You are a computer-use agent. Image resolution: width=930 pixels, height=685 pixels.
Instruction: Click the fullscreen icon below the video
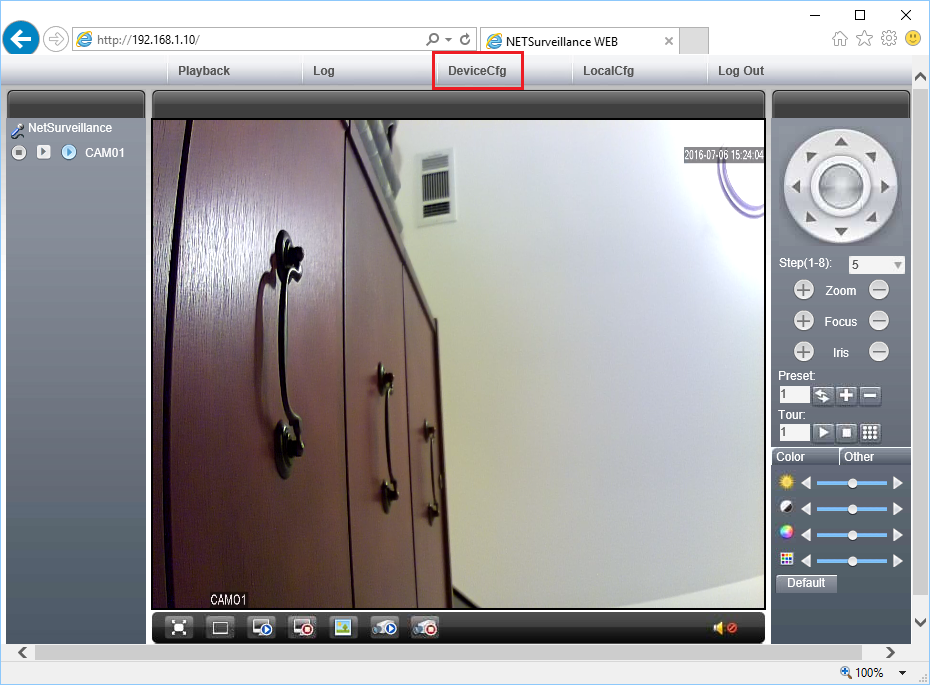tap(179, 627)
